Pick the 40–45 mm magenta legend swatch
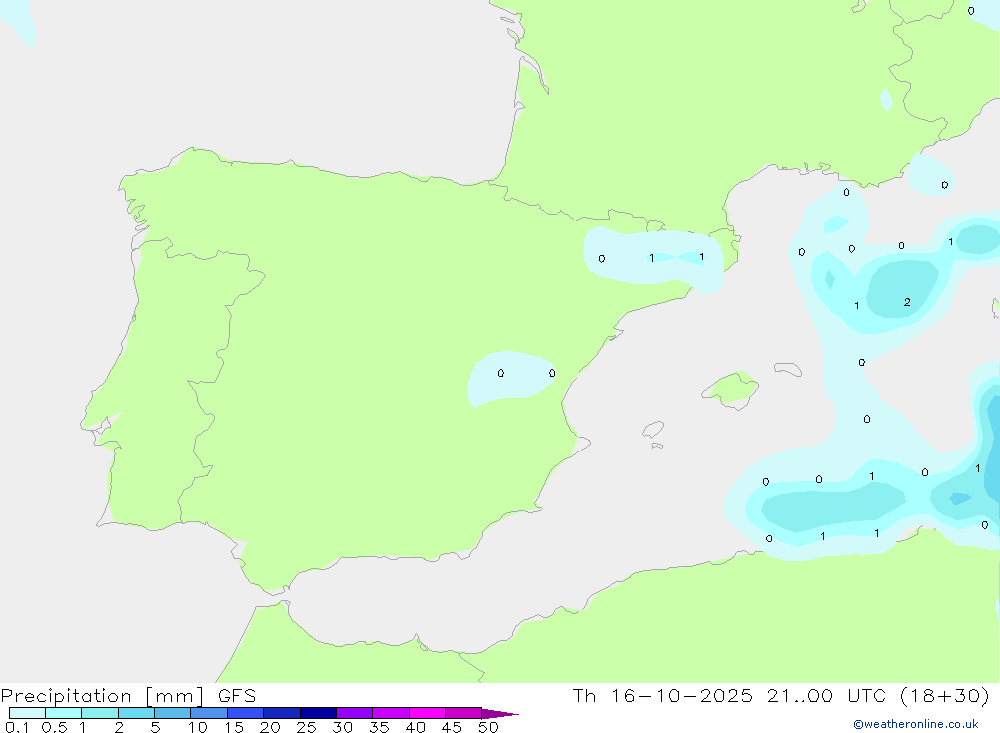 click(427, 713)
